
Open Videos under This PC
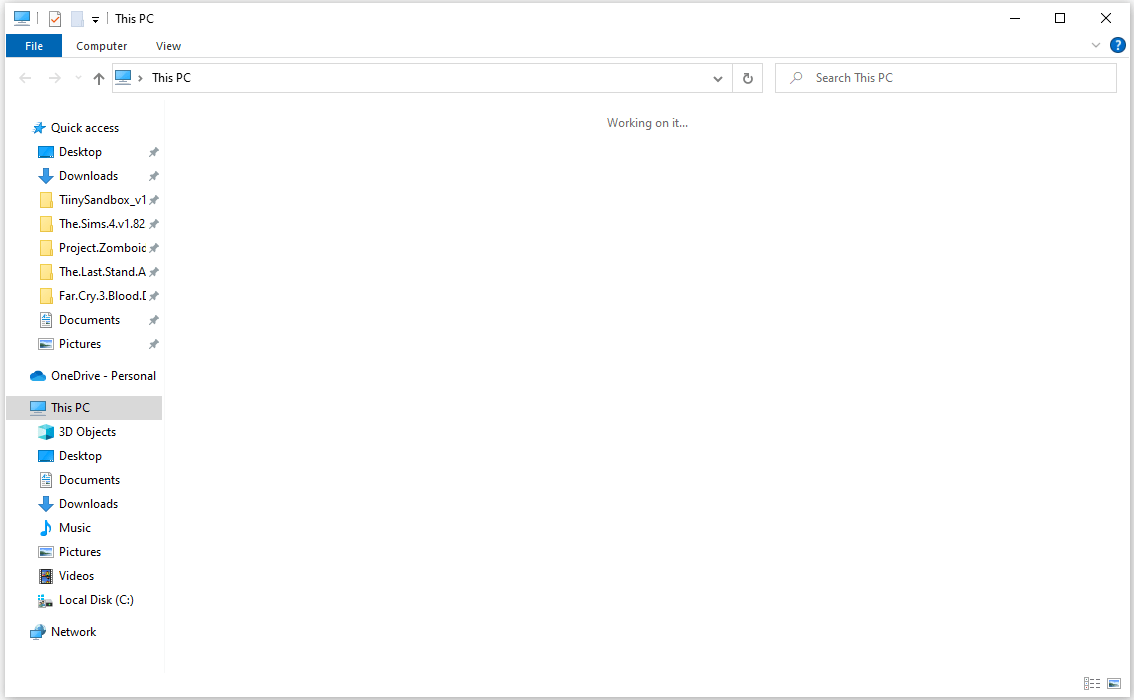point(77,576)
